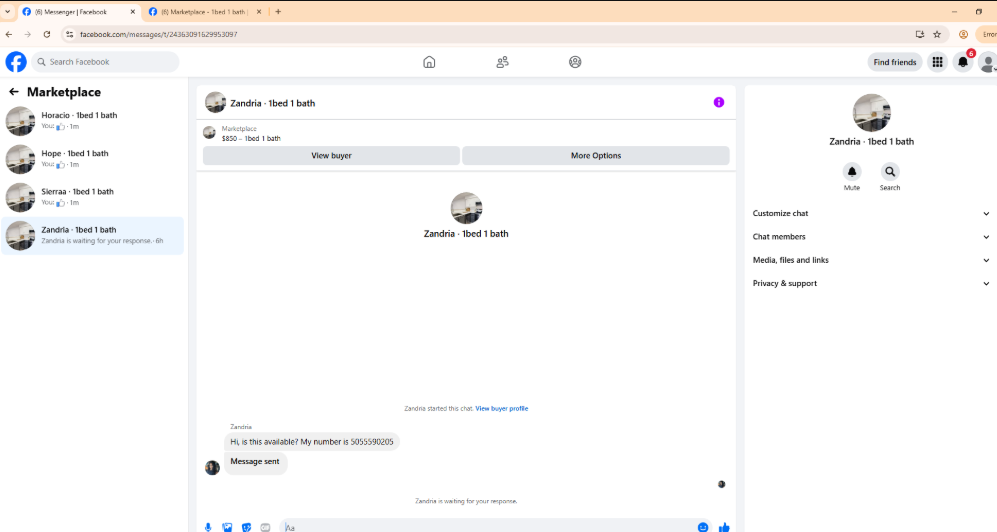Go back in browser history
Image resolution: width=997 pixels, height=532 pixels.
9,34
